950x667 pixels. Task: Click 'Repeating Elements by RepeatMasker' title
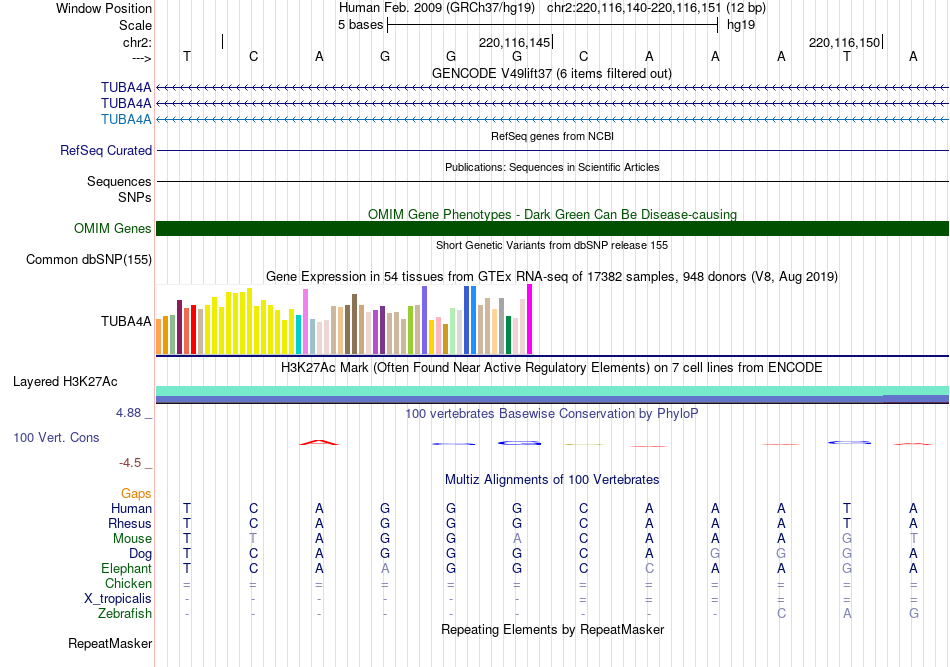click(x=552, y=630)
